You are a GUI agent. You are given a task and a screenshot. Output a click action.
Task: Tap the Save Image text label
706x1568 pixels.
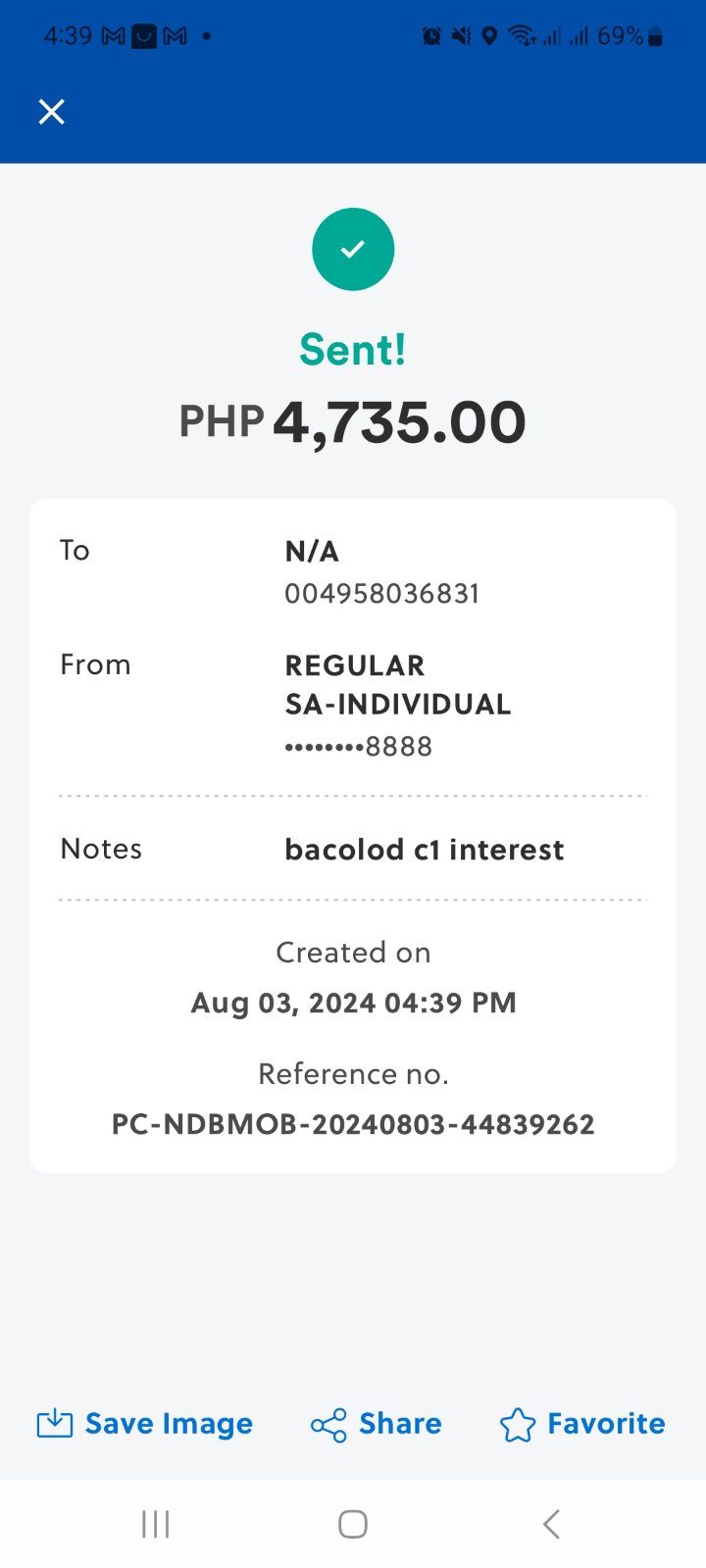169,1424
